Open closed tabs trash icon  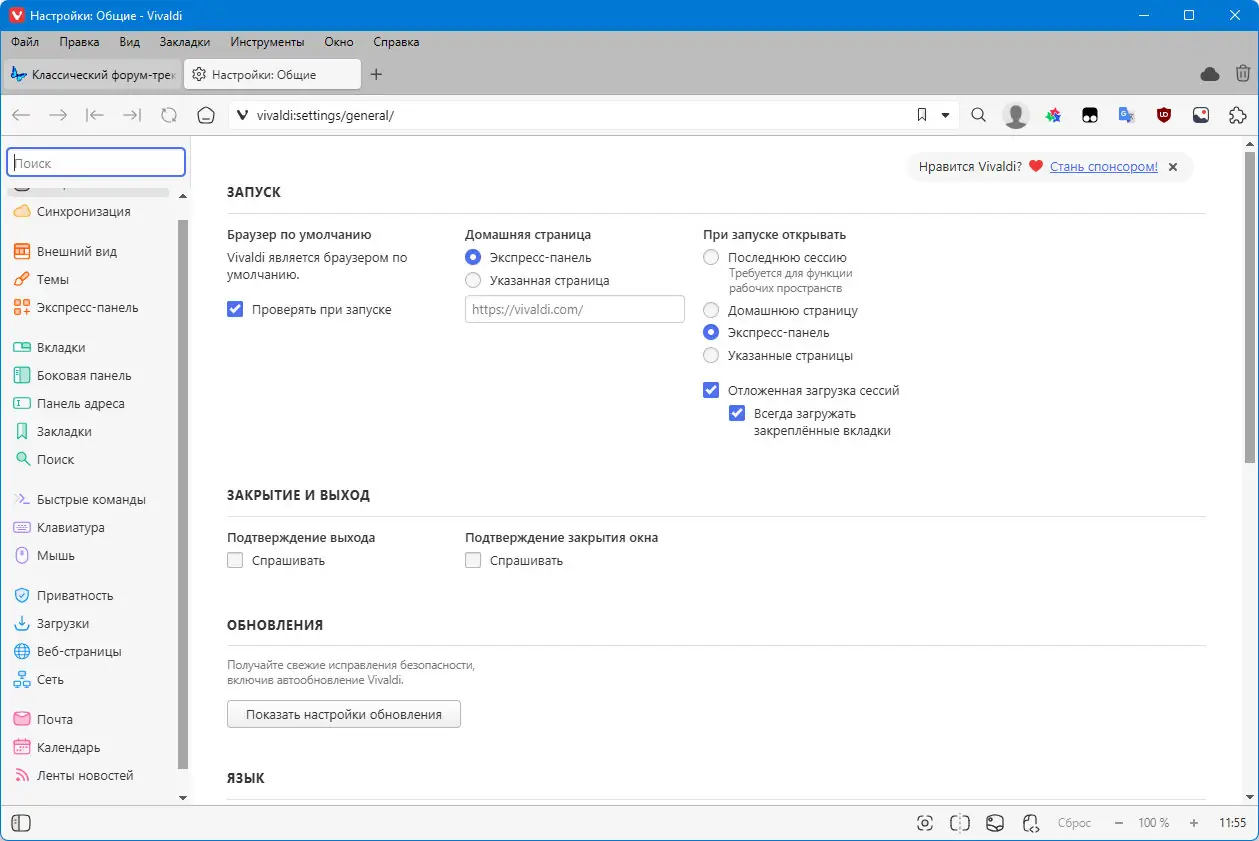[x=1242, y=74]
